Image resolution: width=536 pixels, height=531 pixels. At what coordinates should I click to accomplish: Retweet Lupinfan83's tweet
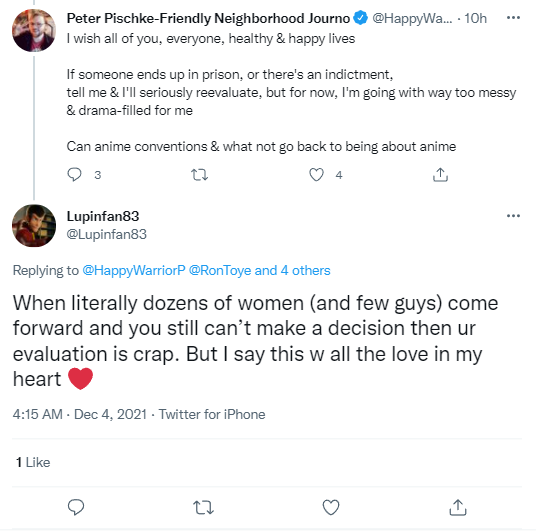[x=203, y=507]
